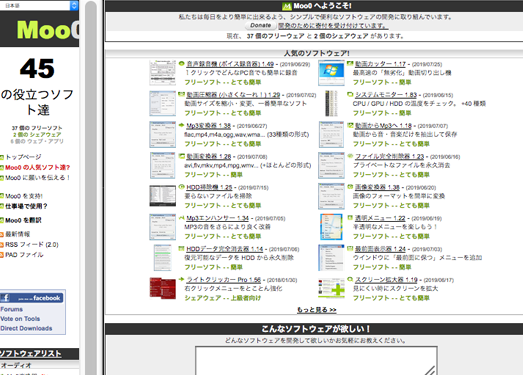Open the Forums link in sidebar
Screen dimensions: 523x375
[12, 309]
